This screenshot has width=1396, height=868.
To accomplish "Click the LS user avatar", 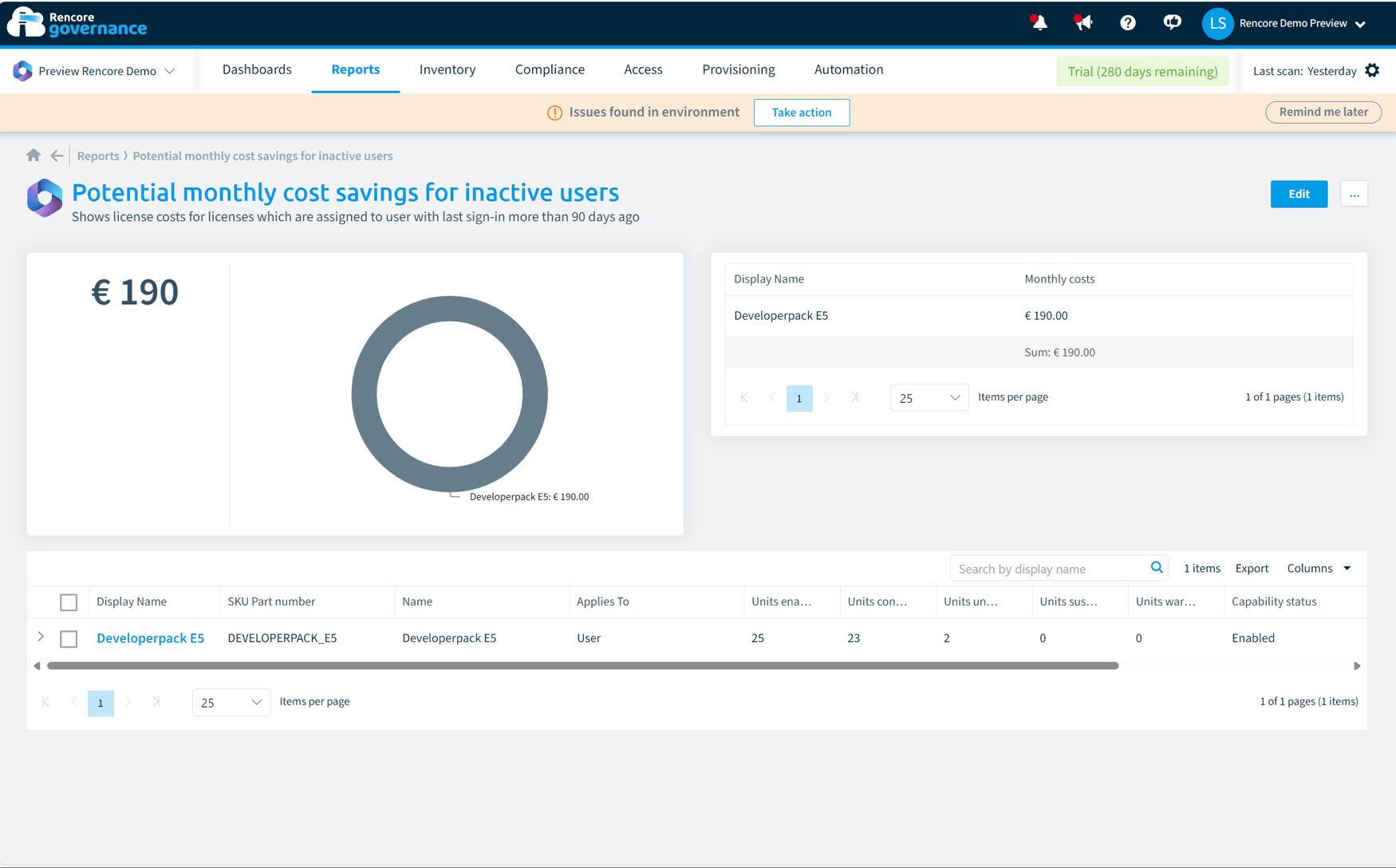I will [x=1217, y=23].
